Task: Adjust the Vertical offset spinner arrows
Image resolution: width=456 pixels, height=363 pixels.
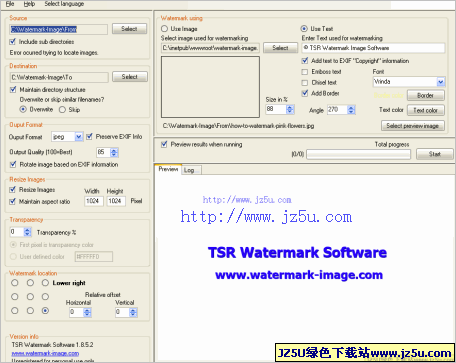Action: pos(133,312)
